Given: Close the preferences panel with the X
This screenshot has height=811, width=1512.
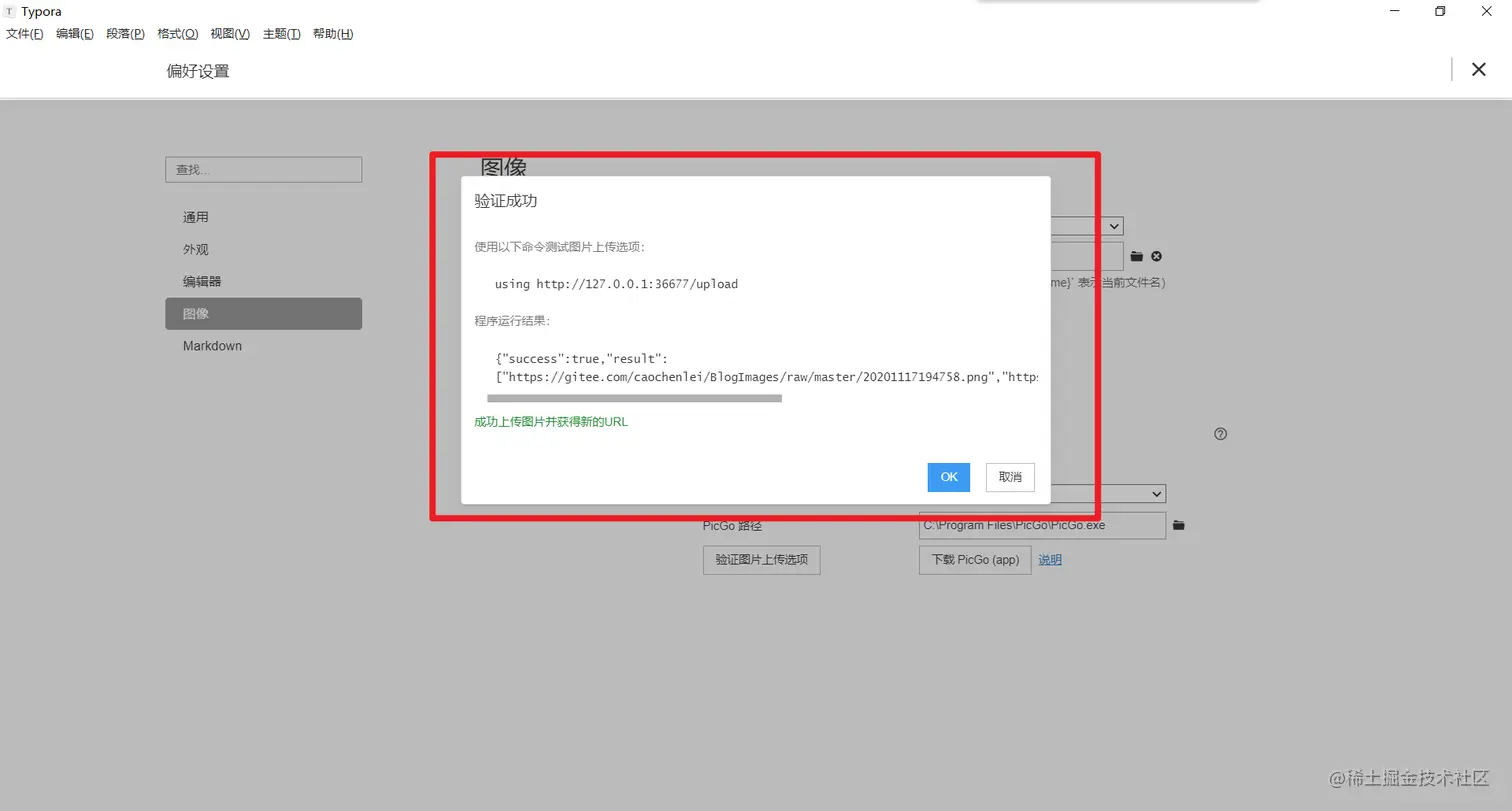Looking at the screenshot, I should [x=1478, y=69].
